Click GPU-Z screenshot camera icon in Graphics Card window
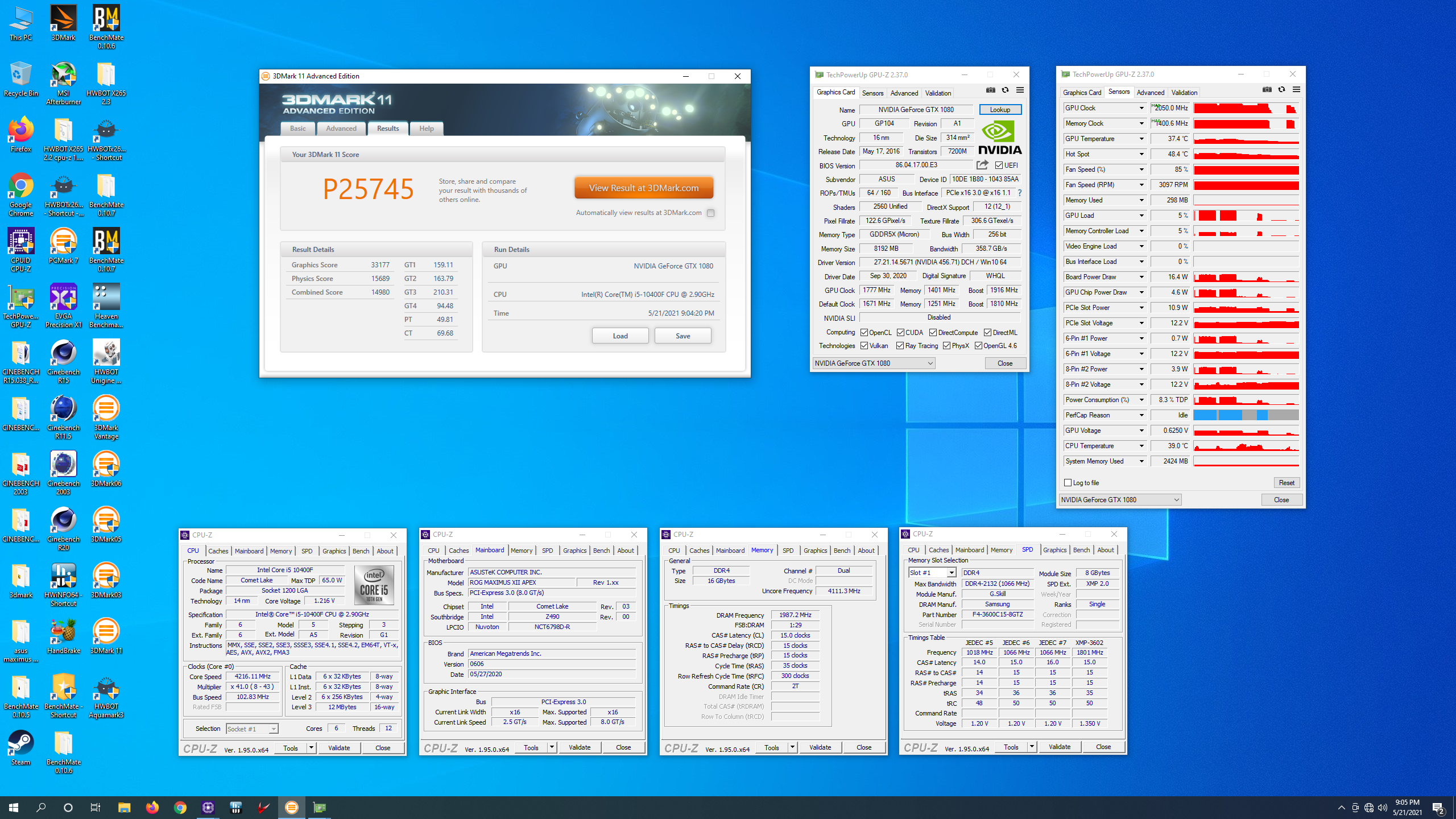The width and height of the screenshot is (1456, 819). [x=991, y=90]
